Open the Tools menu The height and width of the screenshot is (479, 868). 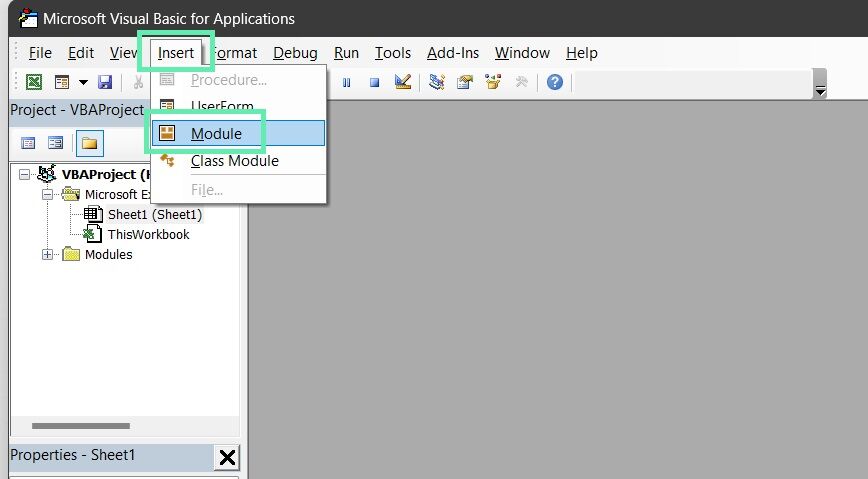[393, 53]
